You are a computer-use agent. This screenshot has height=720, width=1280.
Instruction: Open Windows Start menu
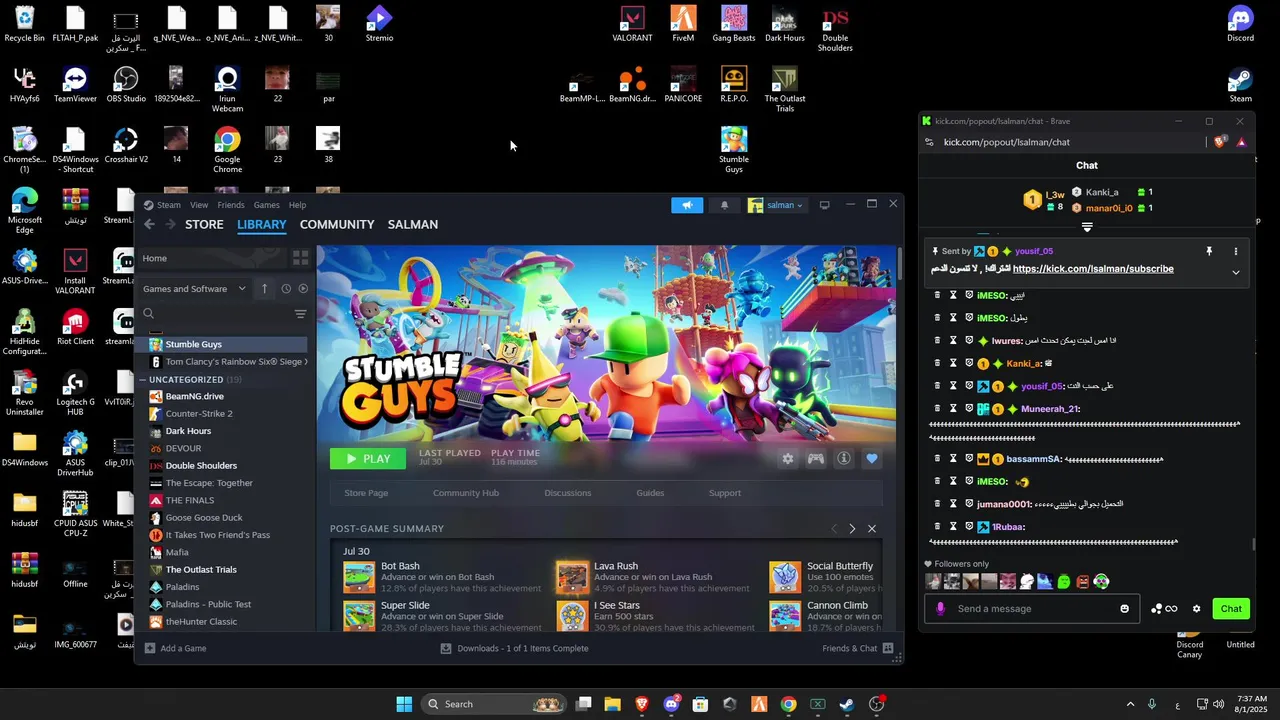point(404,704)
